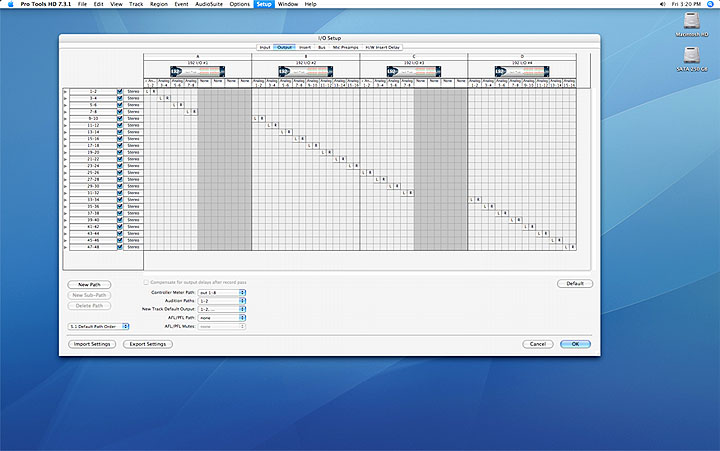Viewport: 720px width, 451px height.
Task: Open the Setup menu
Action: pos(264,4)
